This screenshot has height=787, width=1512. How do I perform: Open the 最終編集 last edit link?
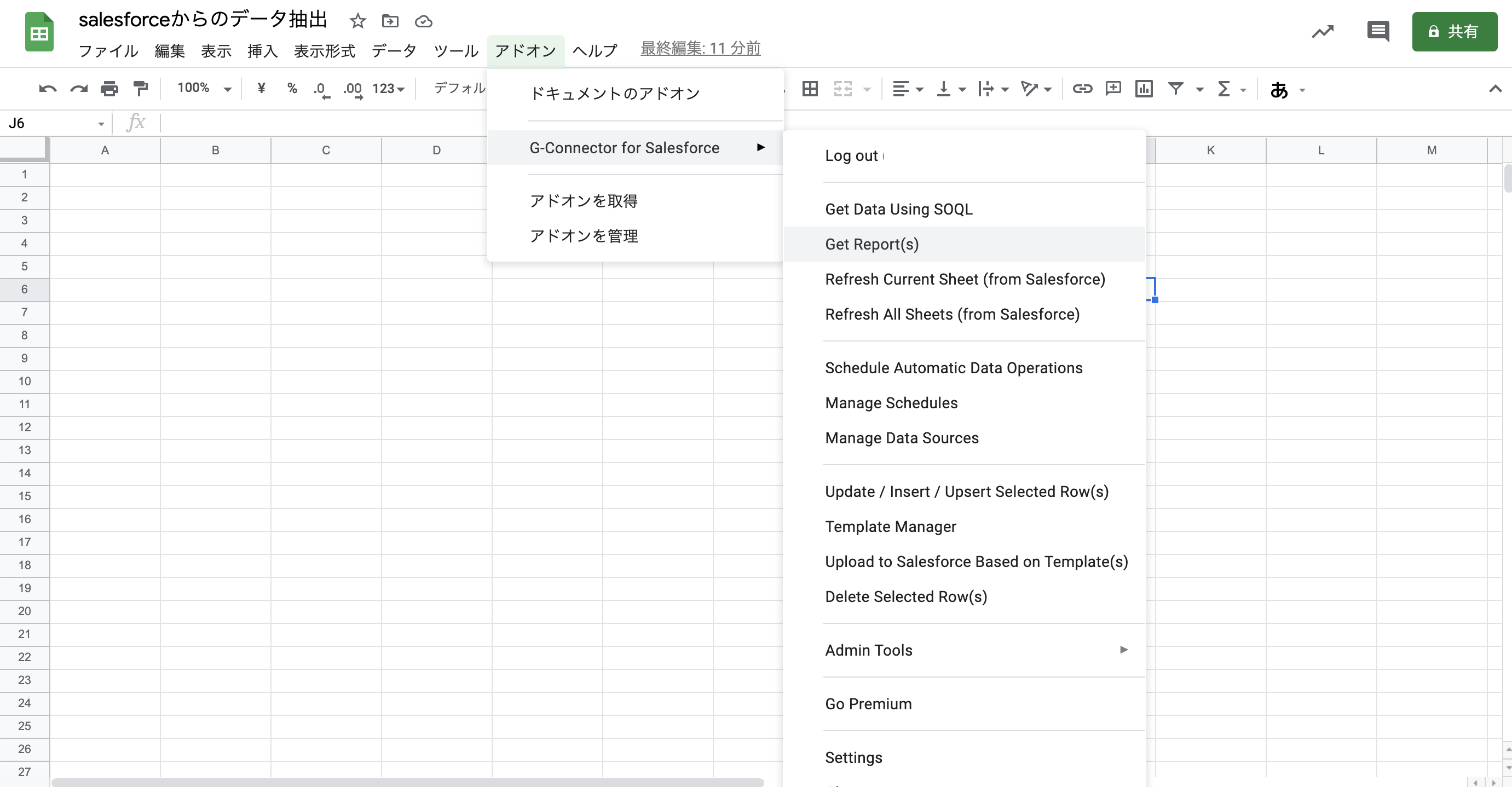(x=700, y=49)
